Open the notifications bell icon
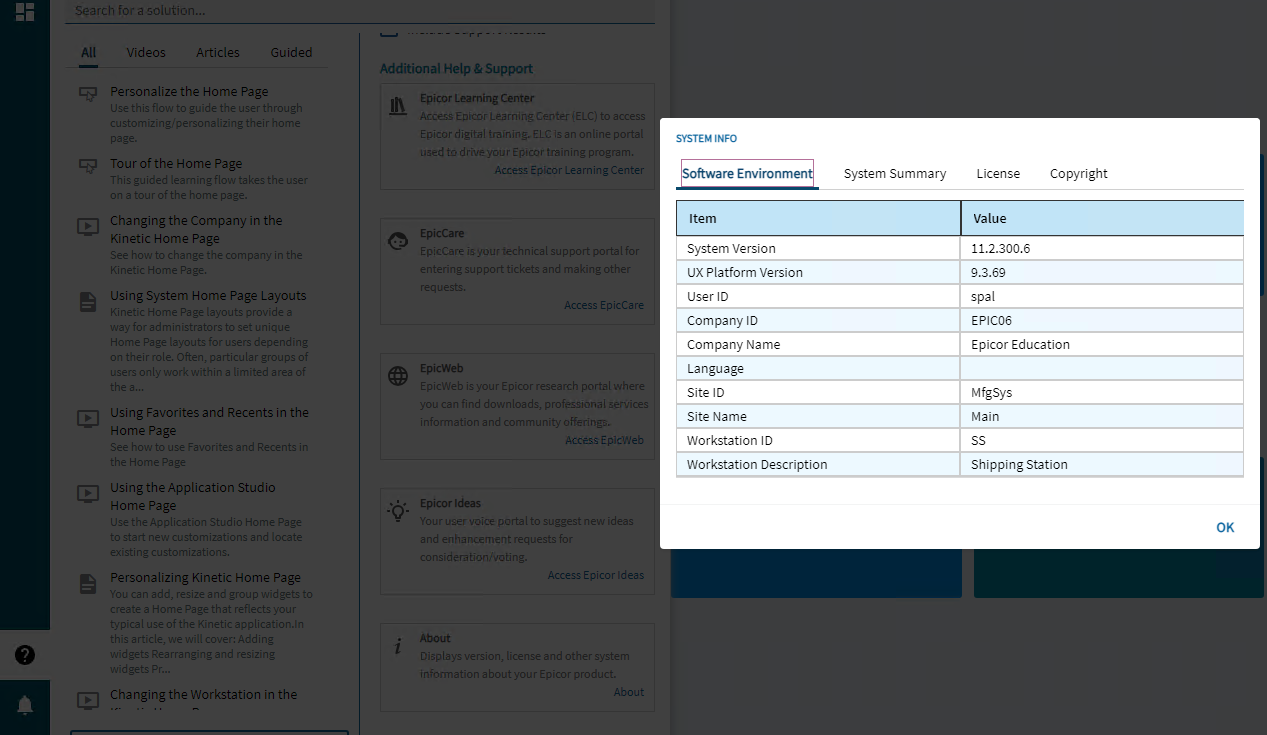Screen dimensions: 1267x735 tap(25, 705)
